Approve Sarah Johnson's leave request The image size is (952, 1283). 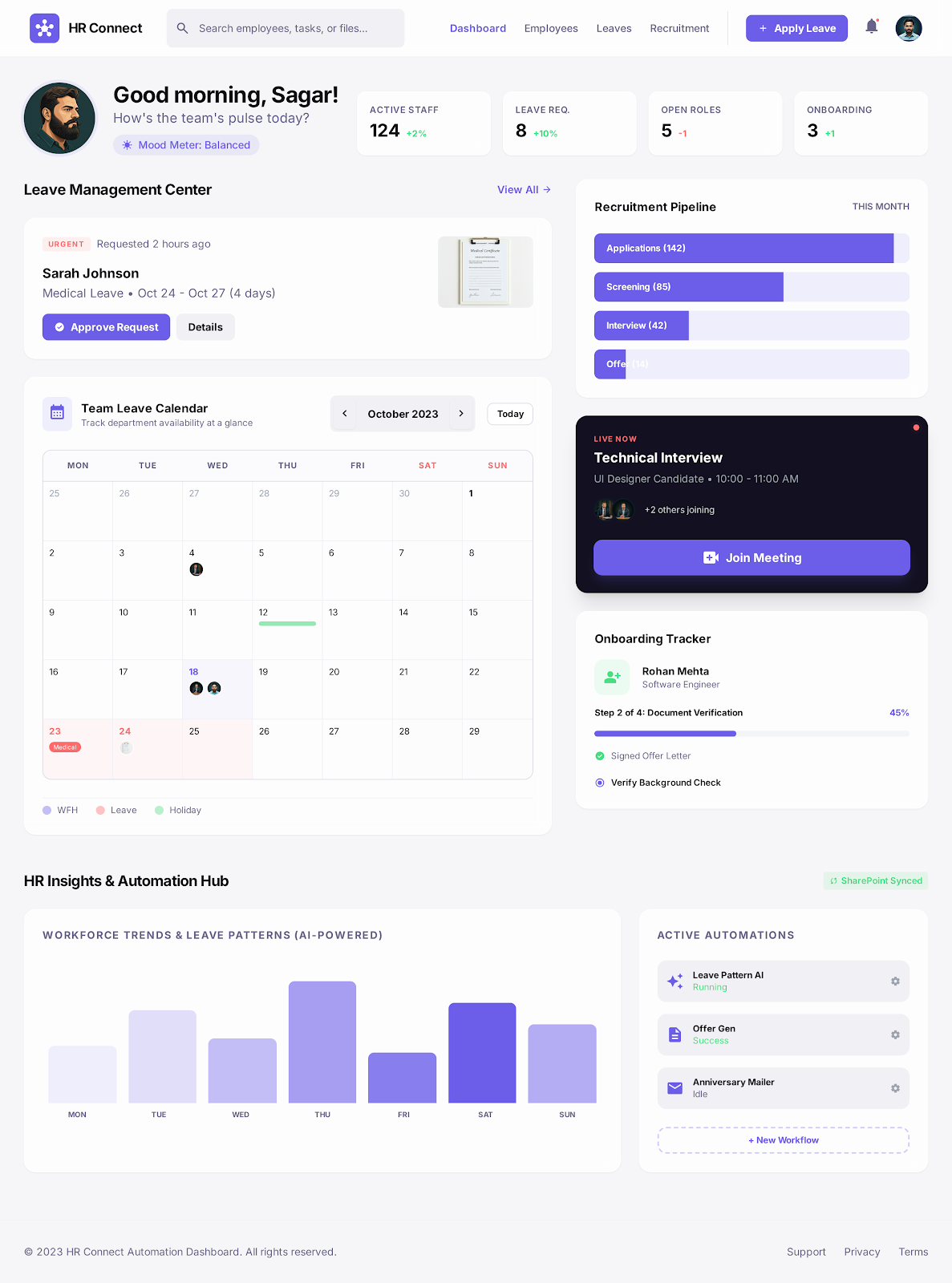click(106, 327)
